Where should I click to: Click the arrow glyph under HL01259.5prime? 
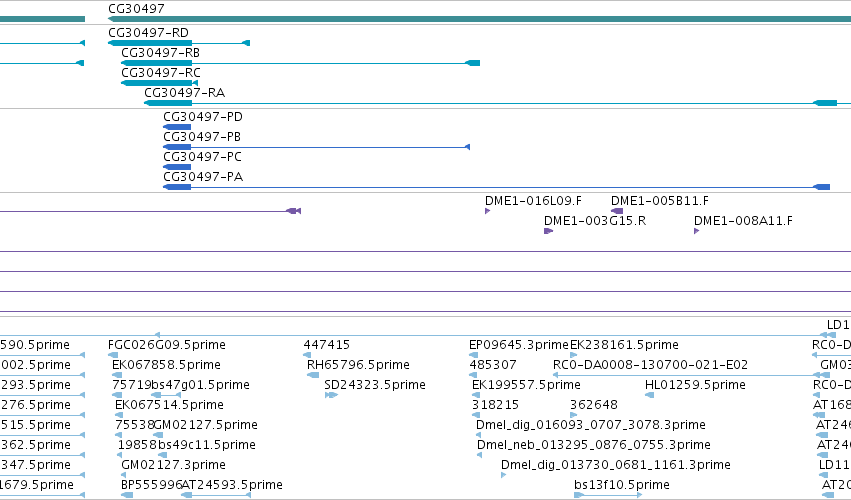click(x=649, y=395)
